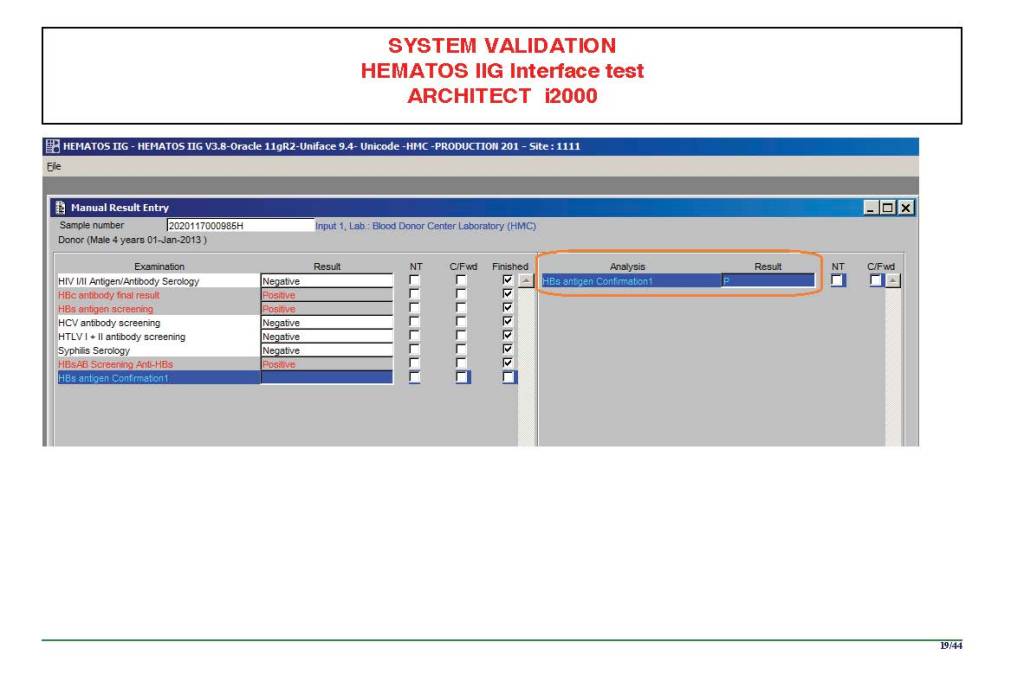Click the HEMATOS IIG application title icon
Viewport: 1024px width, 687px height.
tap(51, 146)
